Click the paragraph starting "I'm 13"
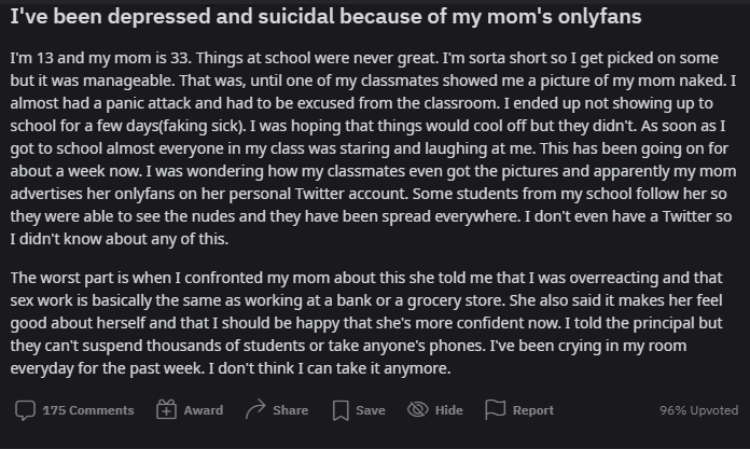Screen dimensions: 750x449 coord(373,148)
